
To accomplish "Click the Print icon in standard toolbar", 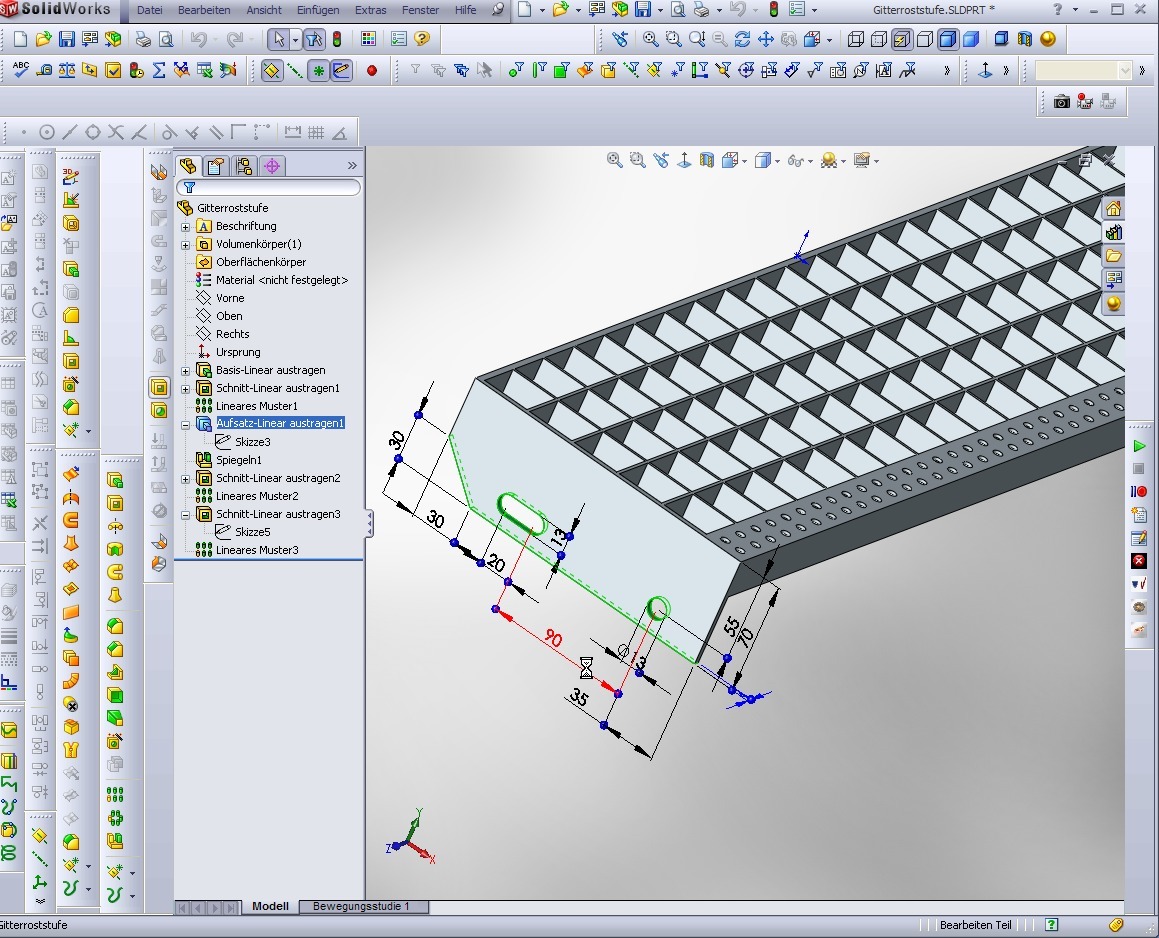I will pos(143,39).
